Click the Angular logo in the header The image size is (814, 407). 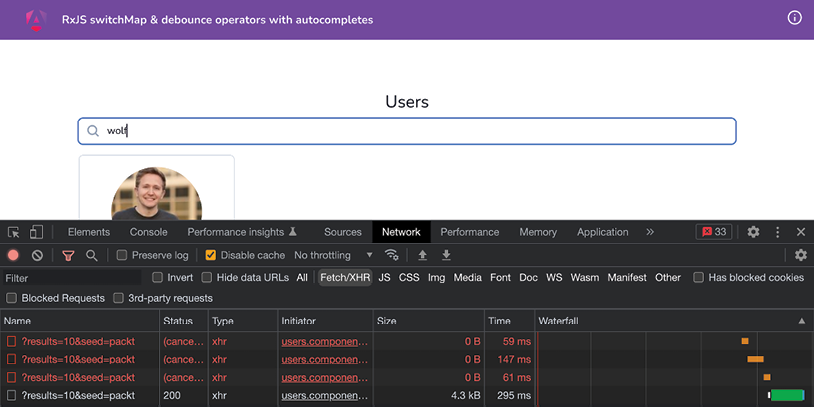pos(36,20)
